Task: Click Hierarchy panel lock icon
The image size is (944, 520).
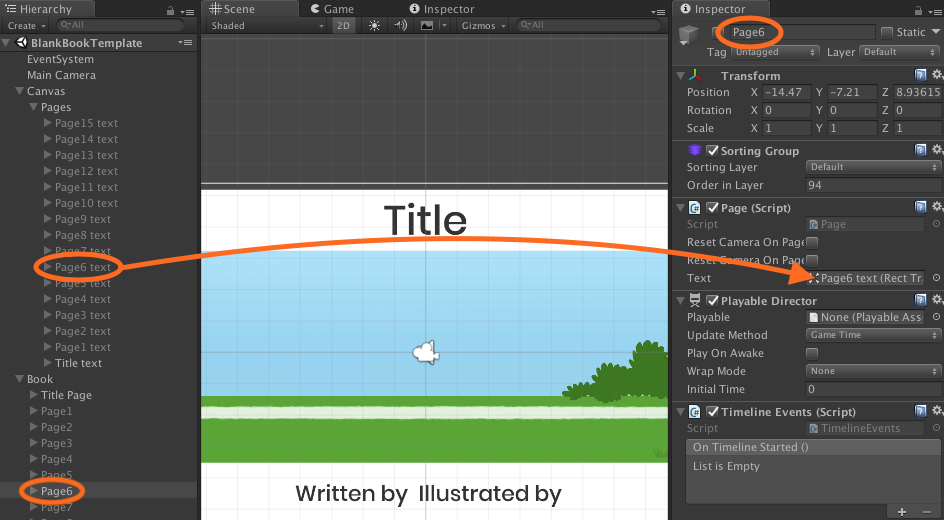Action: (170, 10)
